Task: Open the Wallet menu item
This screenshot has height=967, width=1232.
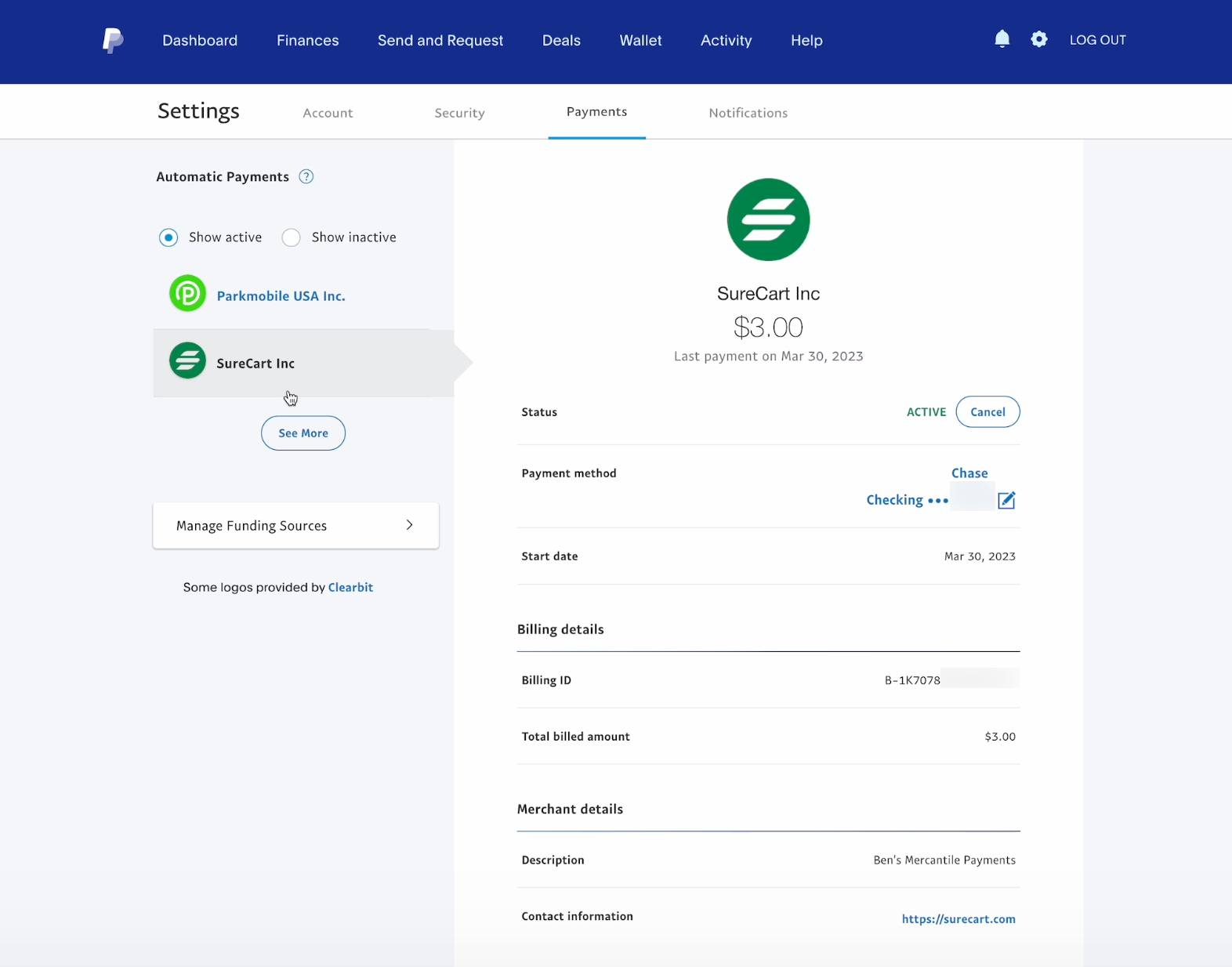Action: point(641,40)
